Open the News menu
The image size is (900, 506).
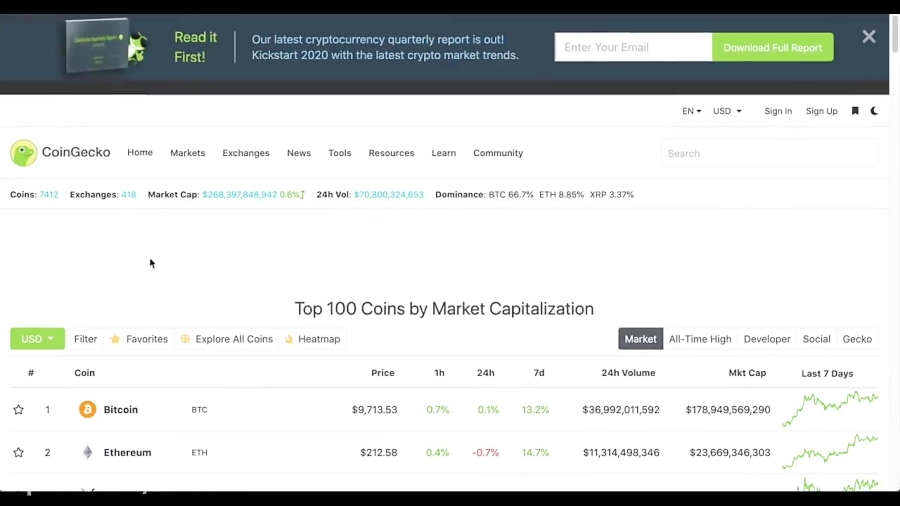click(298, 153)
